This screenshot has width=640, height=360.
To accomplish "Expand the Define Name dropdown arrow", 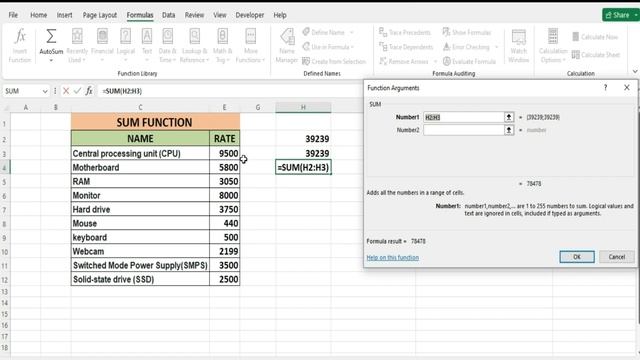I will 351,32.
